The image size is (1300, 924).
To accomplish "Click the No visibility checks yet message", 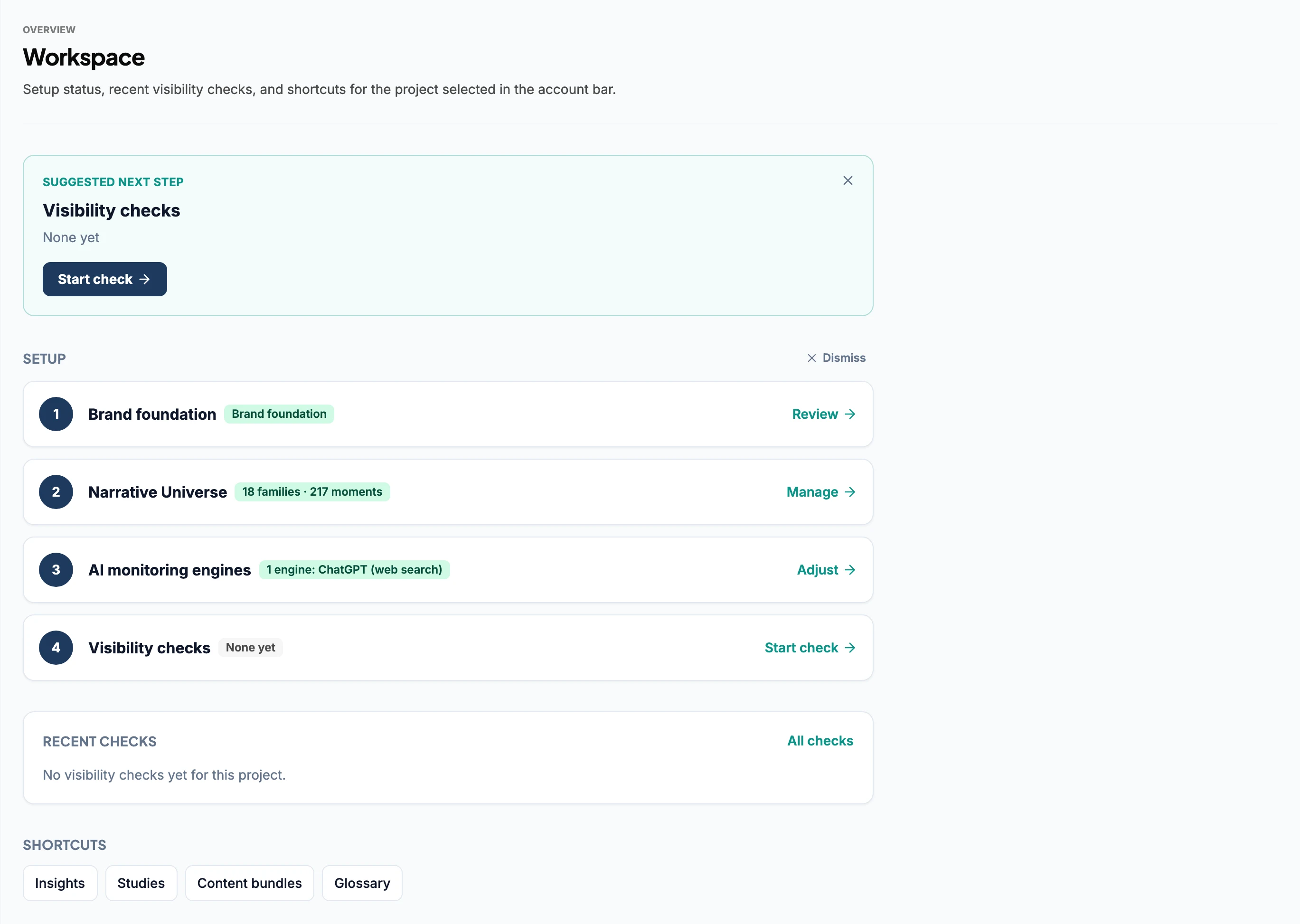I will [164, 775].
